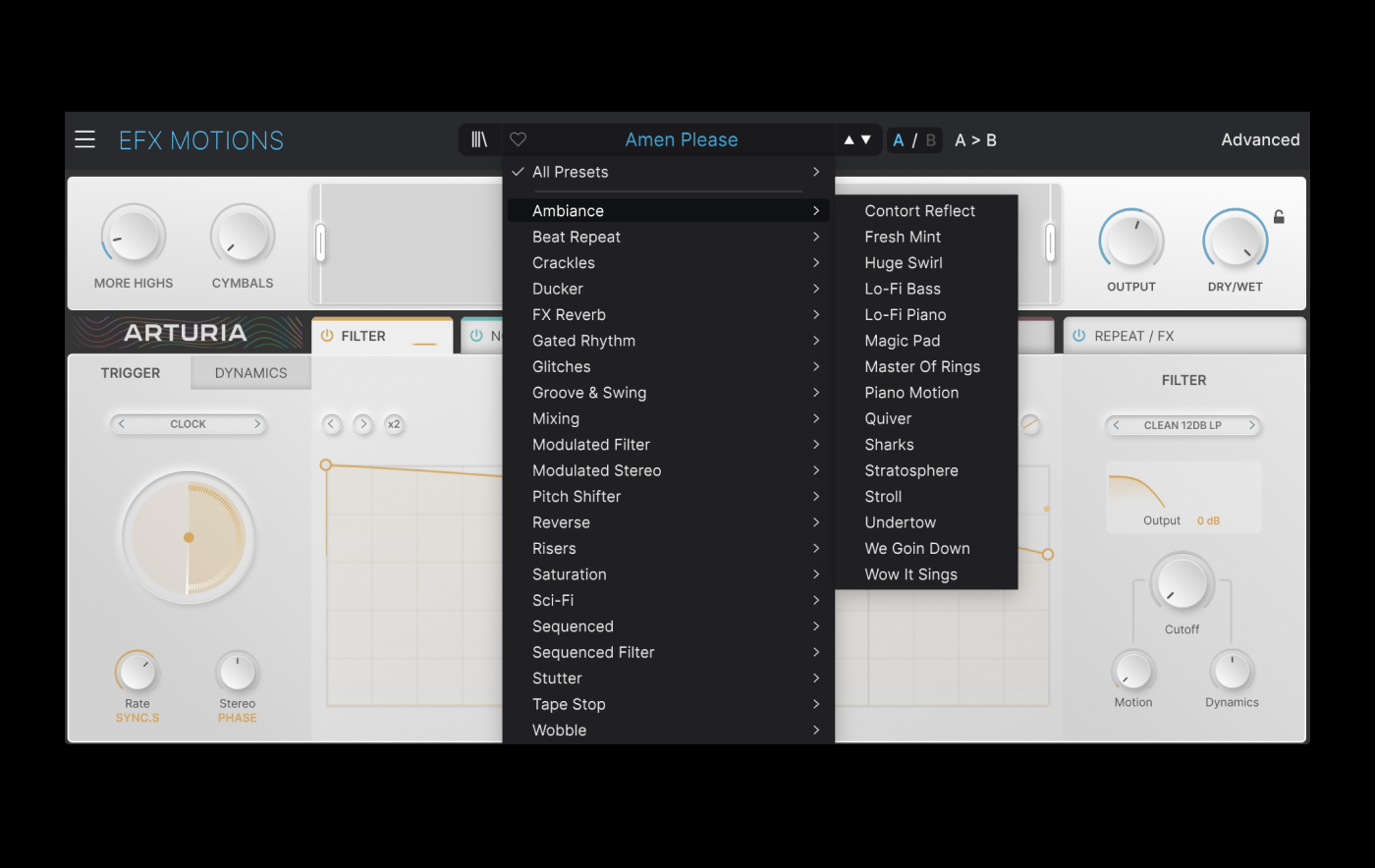
Task: Select next preset with down arrow
Action: coord(865,140)
